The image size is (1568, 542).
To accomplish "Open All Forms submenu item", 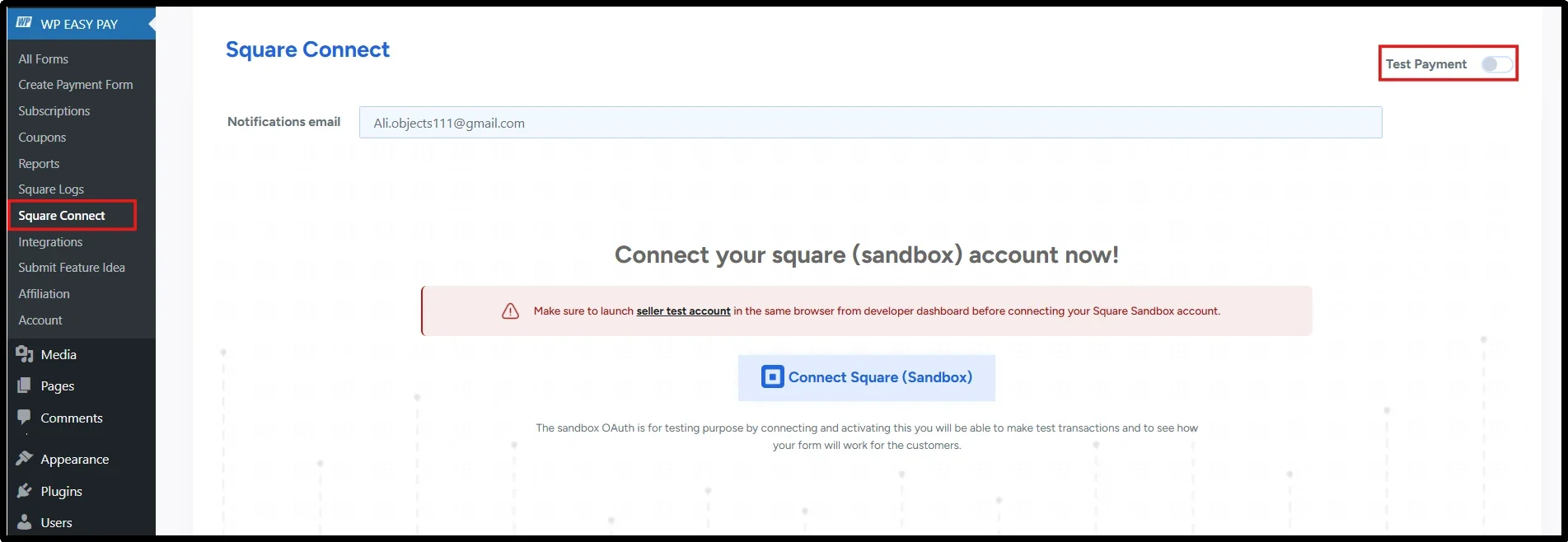I will pyautogui.click(x=44, y=59).
